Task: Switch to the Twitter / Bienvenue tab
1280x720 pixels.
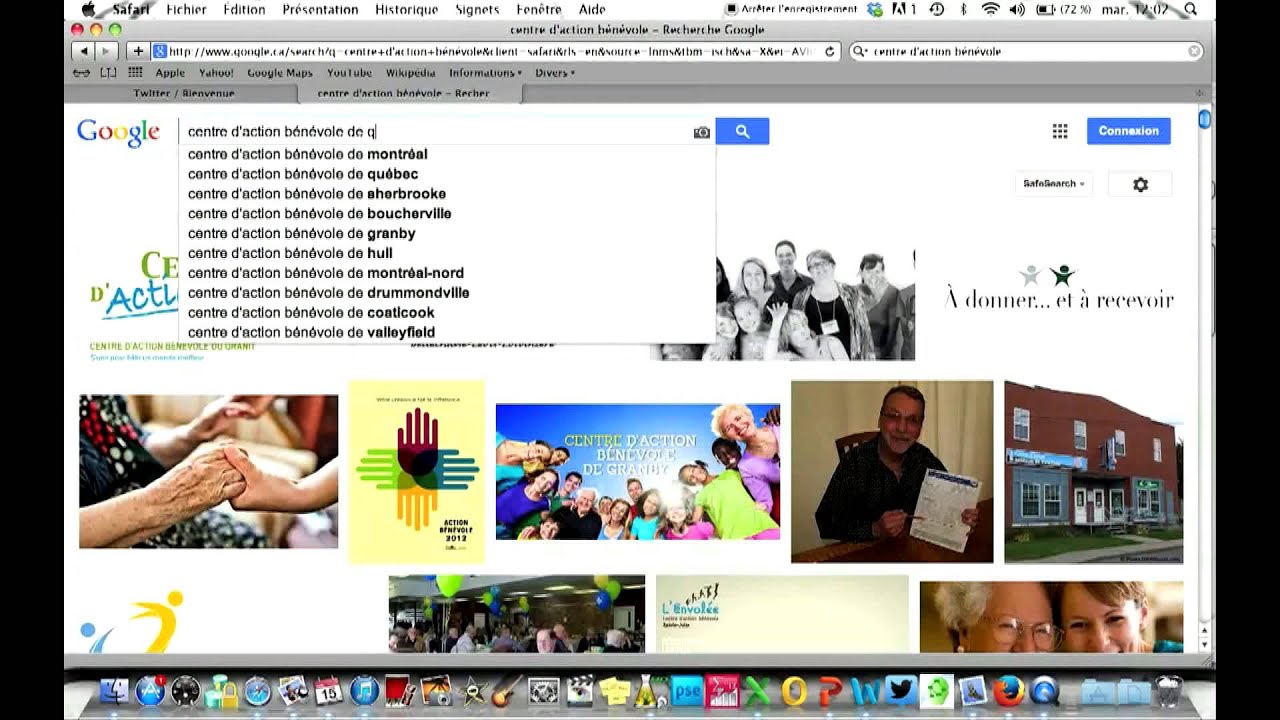Action: pyautogui.click(x=184, y=93)
